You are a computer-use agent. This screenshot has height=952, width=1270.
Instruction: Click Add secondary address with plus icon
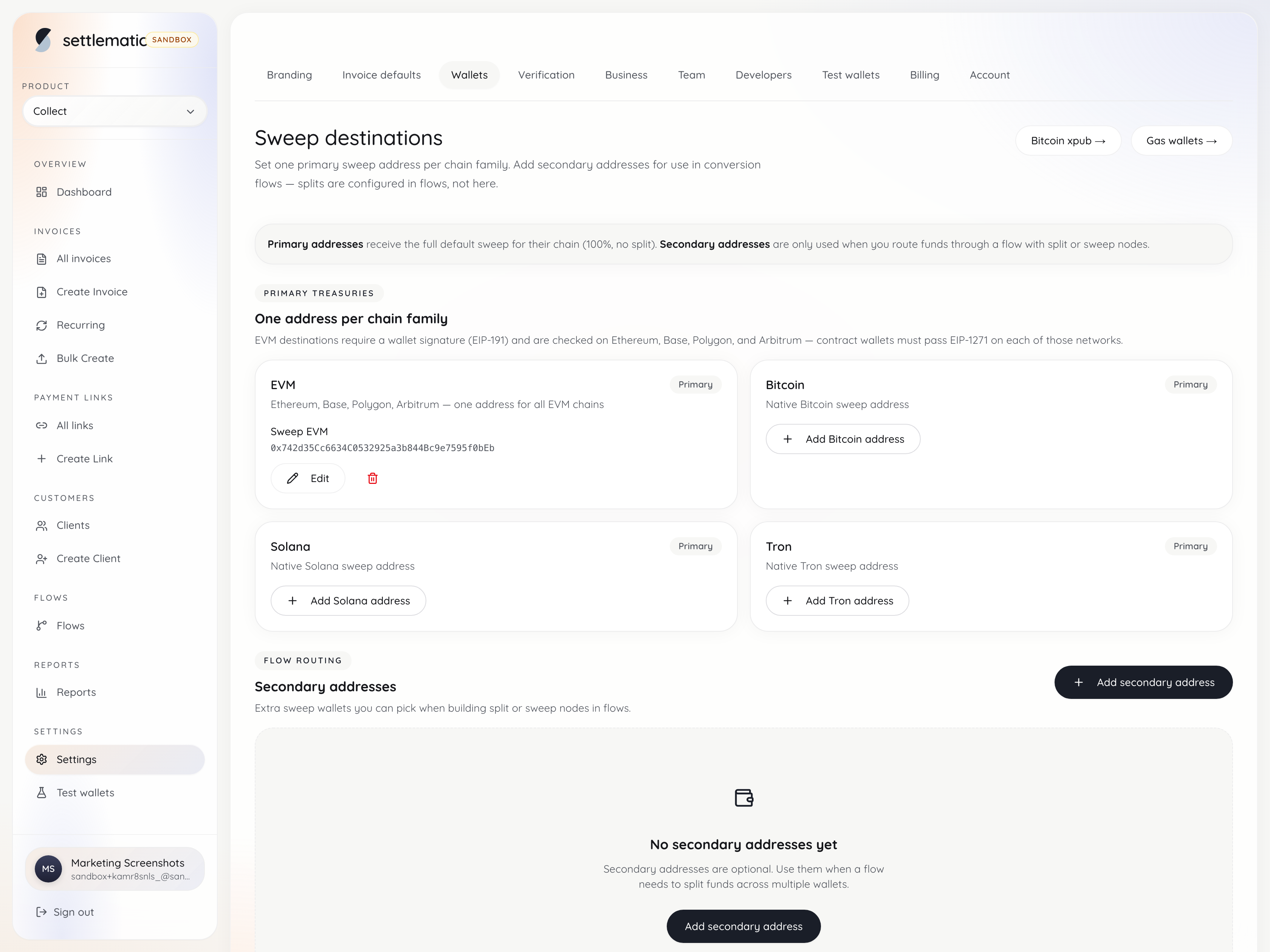point(1143,682)
